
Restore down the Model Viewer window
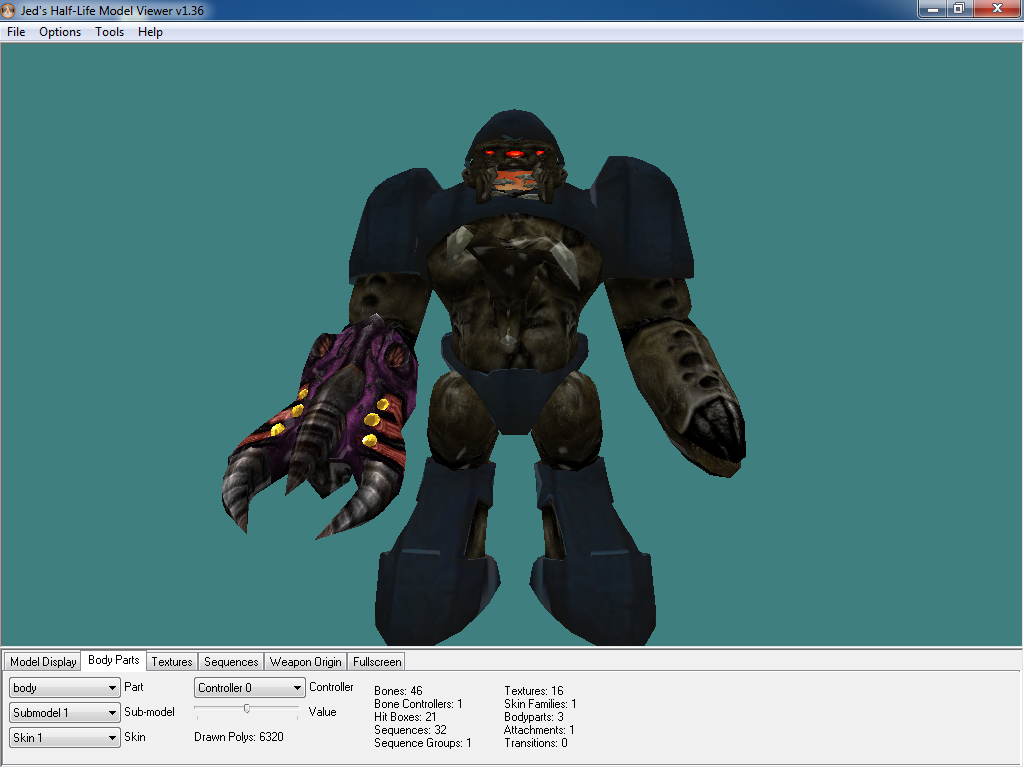click(x=959, y=9)
